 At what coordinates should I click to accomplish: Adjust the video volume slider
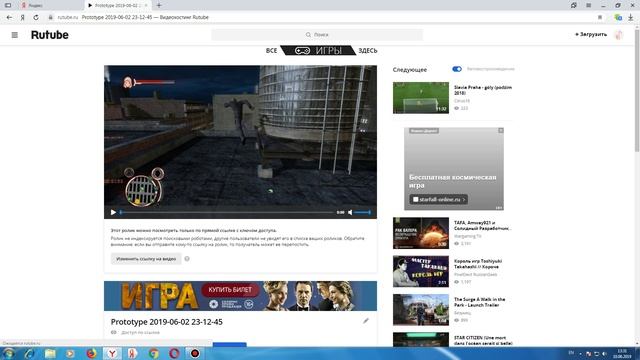pos(362,212)
